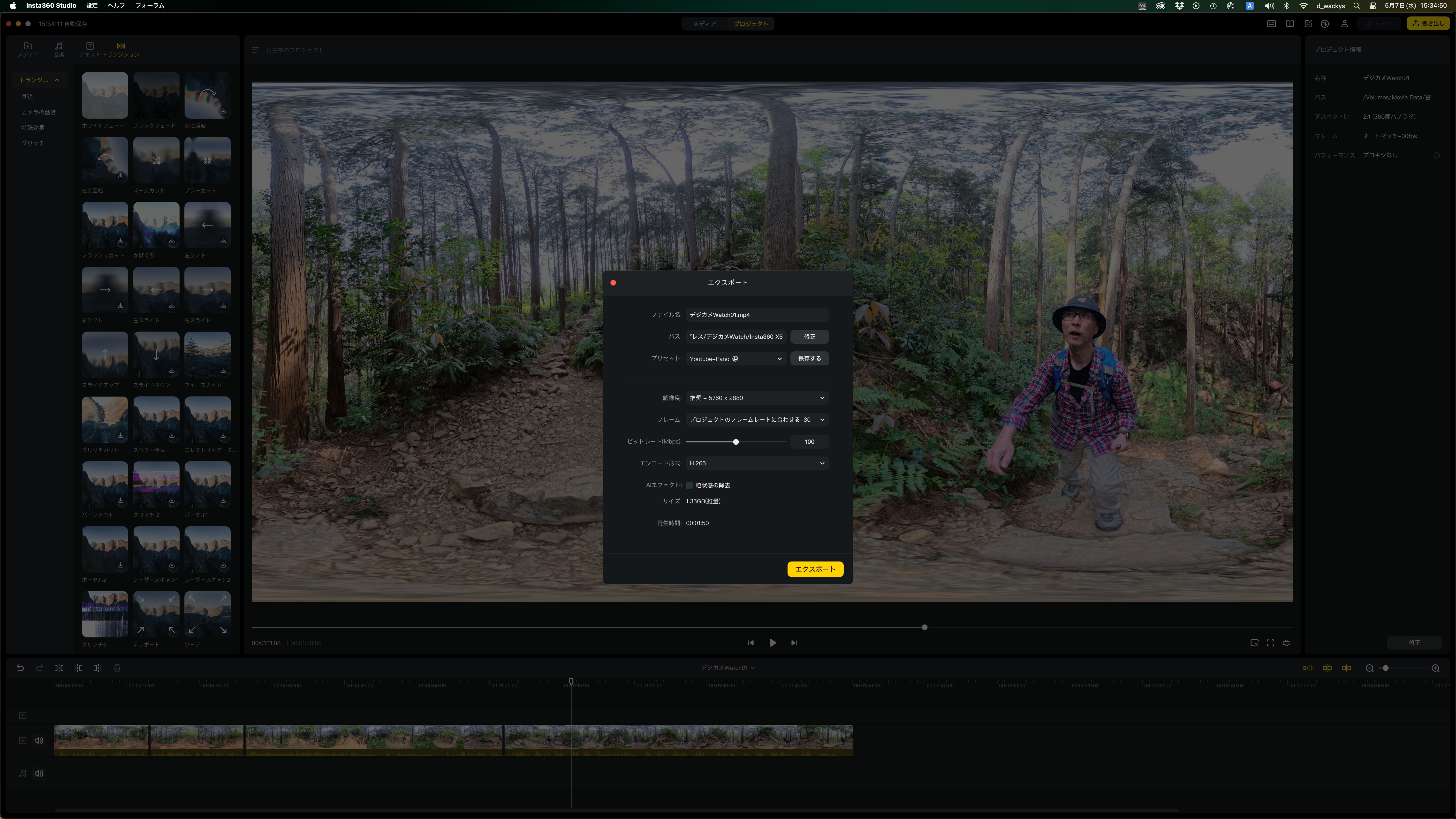Image resolution: width=1456 pixels, height=819 pixels.
Task: Click the split clip icon in timeline toolbar
Action: (x=59, y=667)
